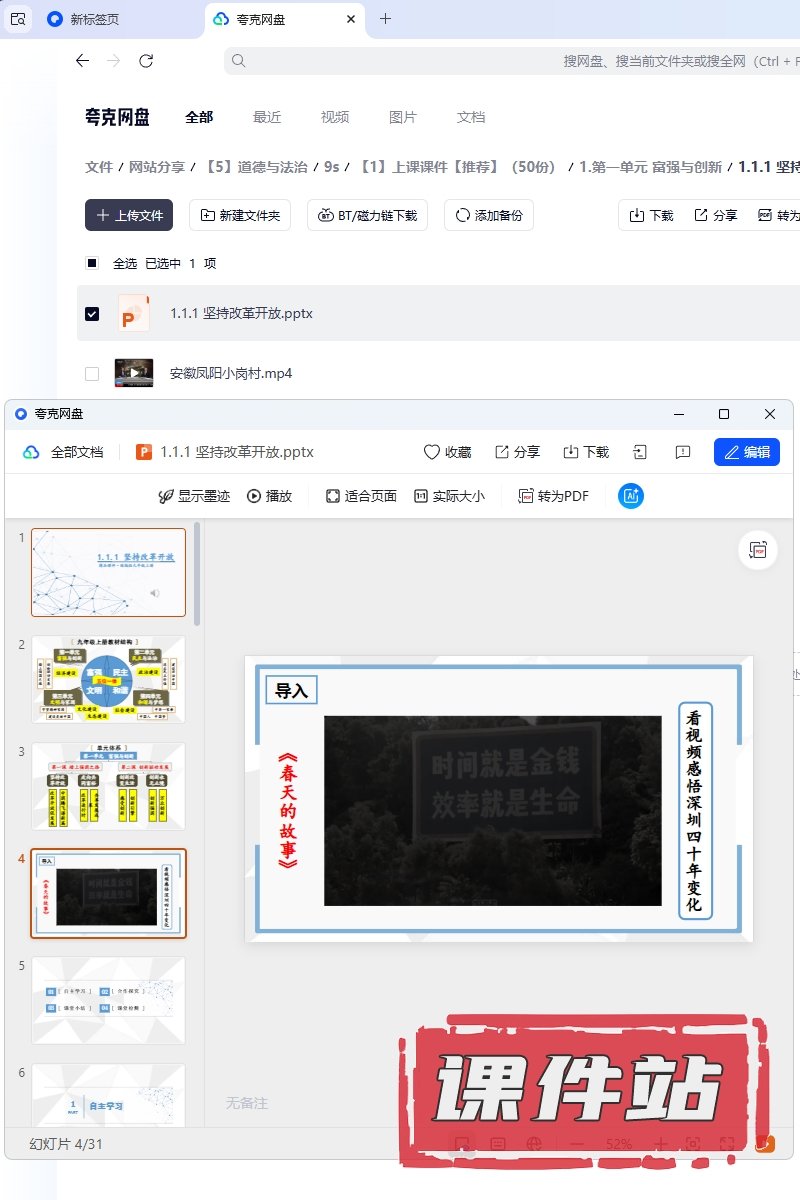This screenshot has width=800, height=1200.
Task: Check the 安徽凤阳小岗村.mp4 checkbox
Action: [x=92, y=374]
